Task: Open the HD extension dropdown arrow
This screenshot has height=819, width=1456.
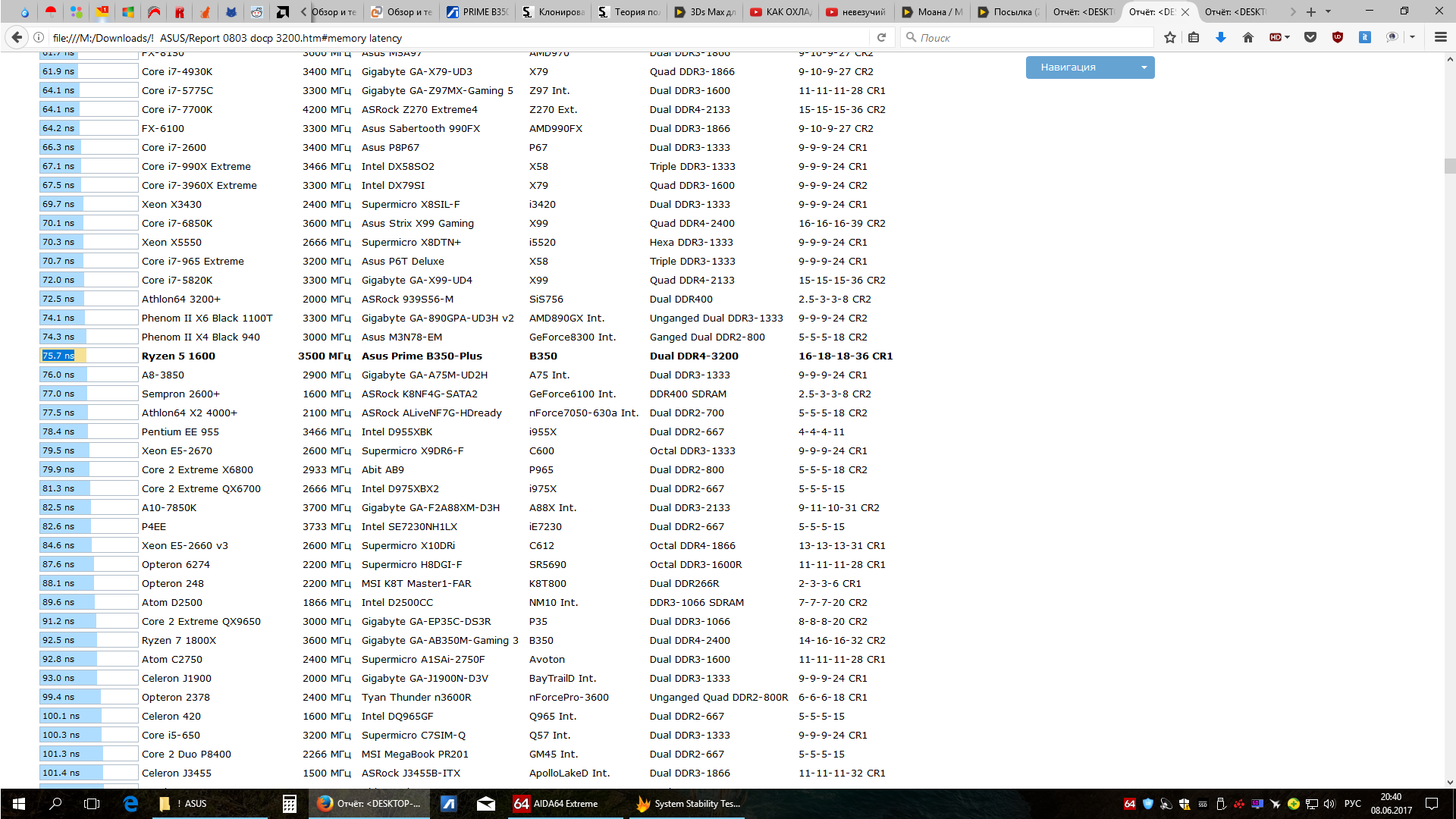Action: tap(1287, 37)
